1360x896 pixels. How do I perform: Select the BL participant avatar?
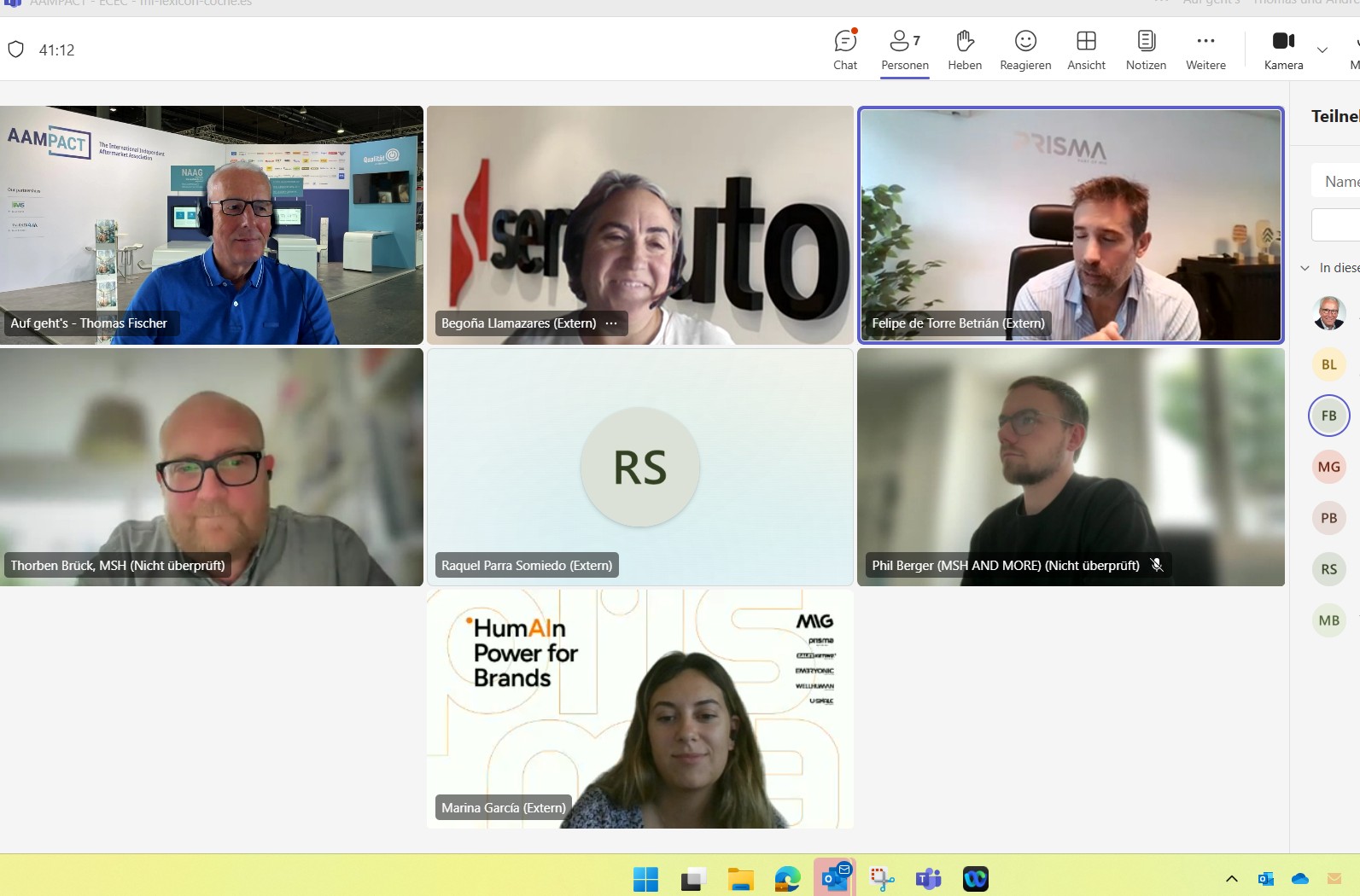coord(1328,364)
